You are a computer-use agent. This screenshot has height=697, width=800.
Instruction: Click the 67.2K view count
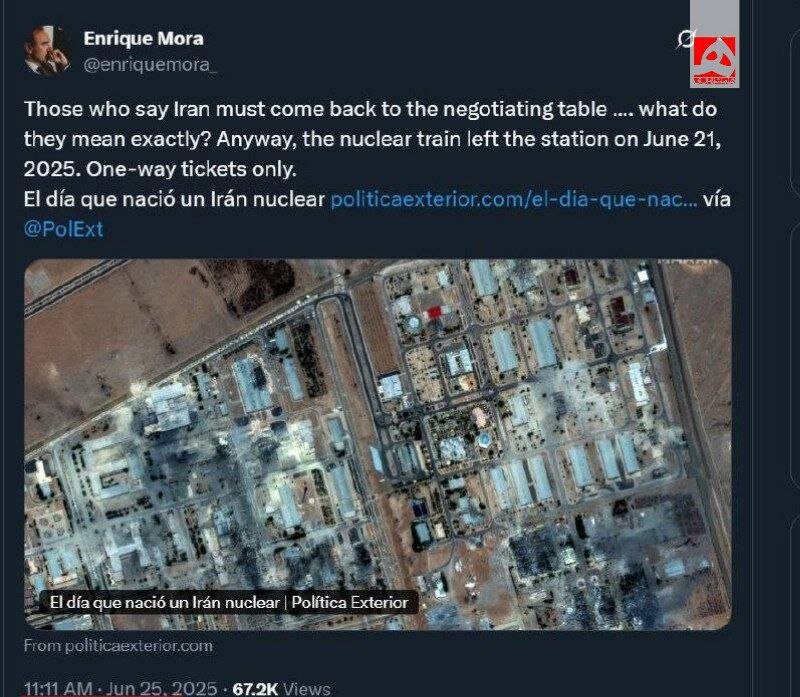pos(254,688)
